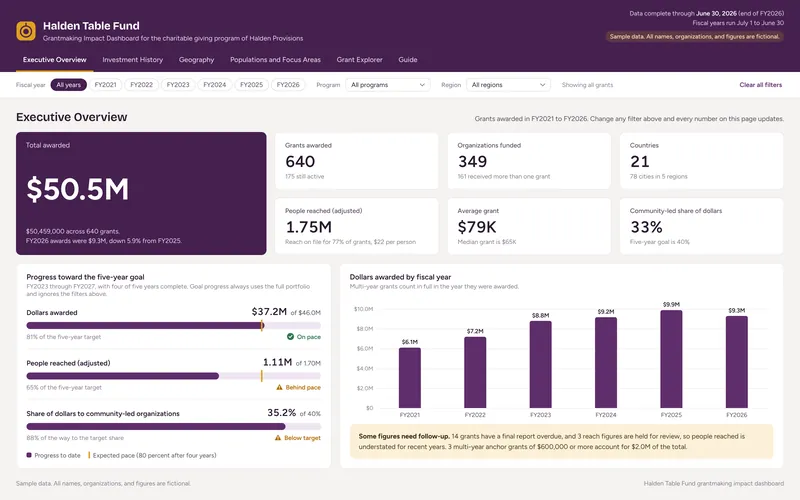Click the Dollars awarded progress bar
Image resolution: width=800 pixels, height=500 pixels.
(173, 326)
